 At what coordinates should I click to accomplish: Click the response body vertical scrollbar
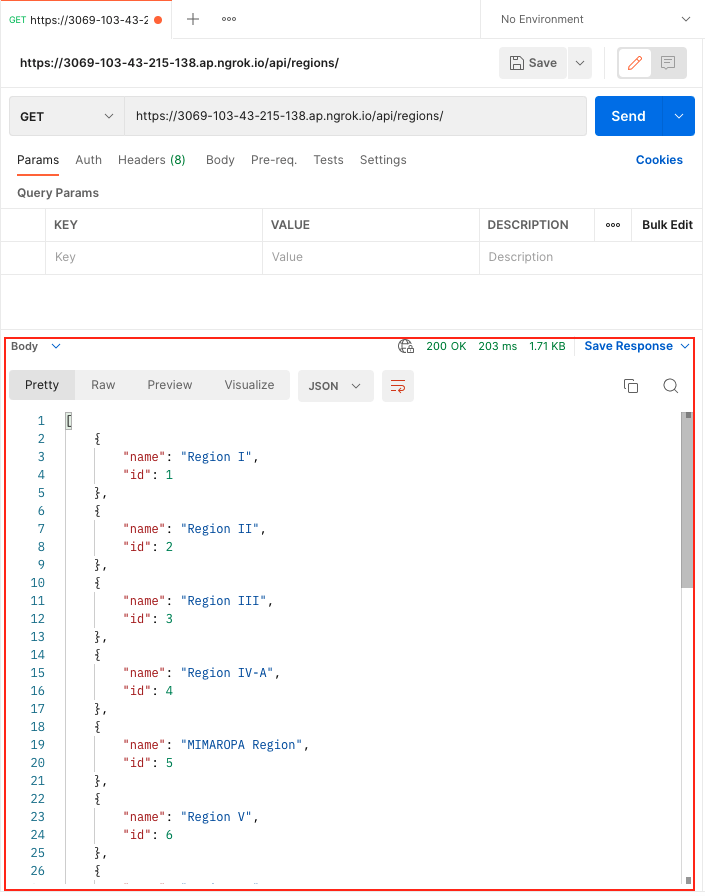686,500
